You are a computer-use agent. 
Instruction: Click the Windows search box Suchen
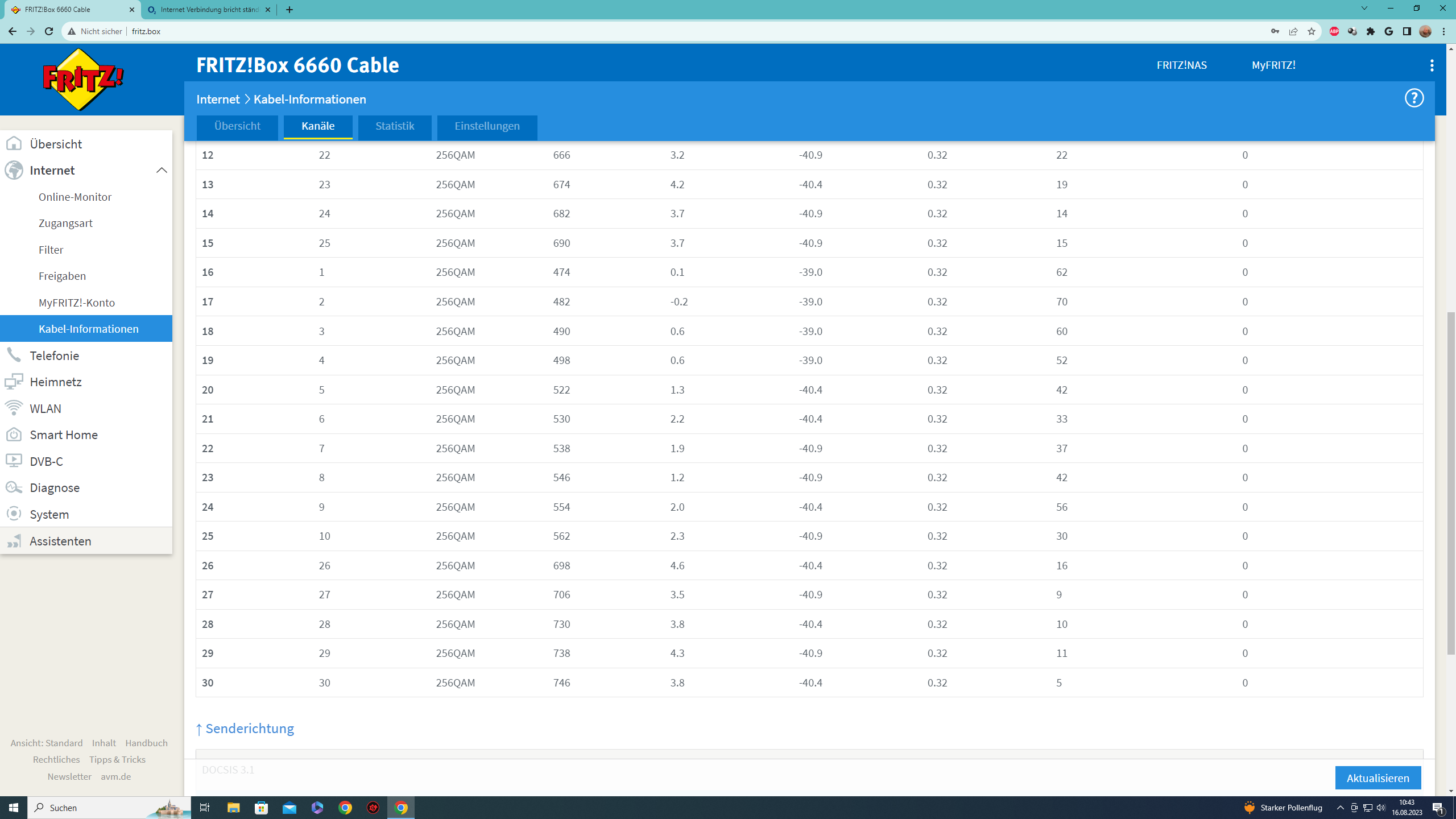(109, 808)
